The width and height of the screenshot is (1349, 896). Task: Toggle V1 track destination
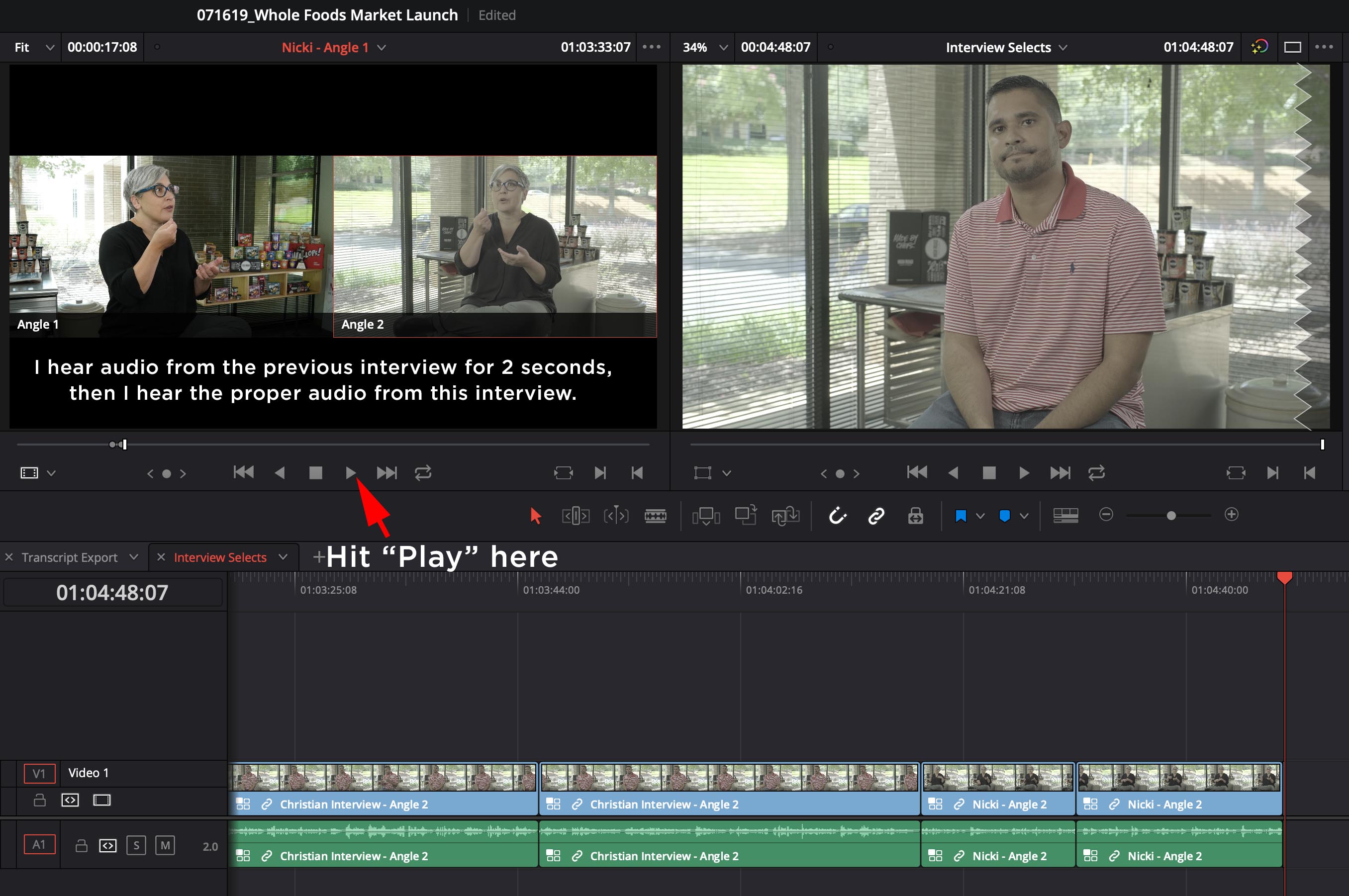pos(39,774)
